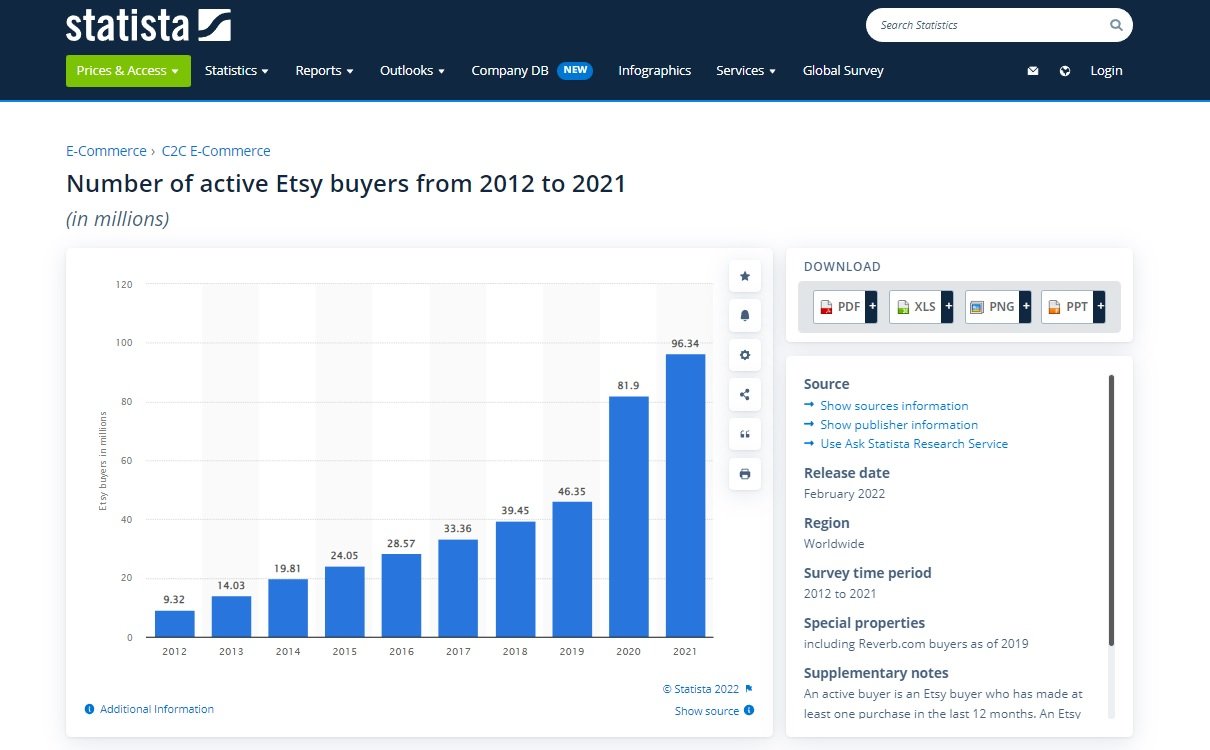This screenshot has height=750, width=1210.
Task: Click the 2015 bar in the chart
Action: (345, 602)
